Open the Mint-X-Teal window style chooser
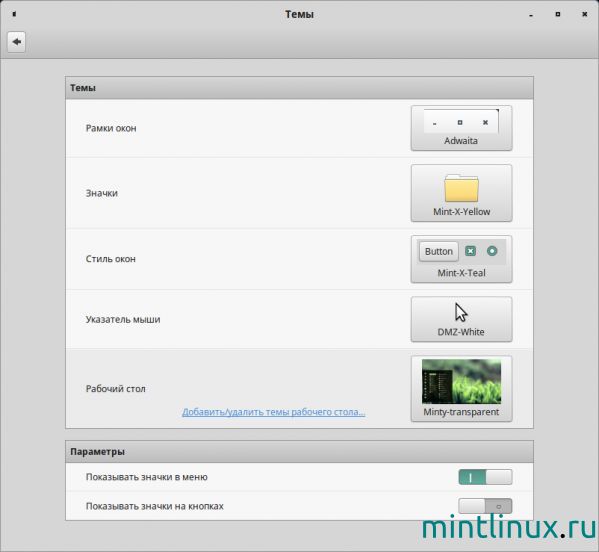The height and width of the screenshot is (552, 599). [x=461, y=259]
